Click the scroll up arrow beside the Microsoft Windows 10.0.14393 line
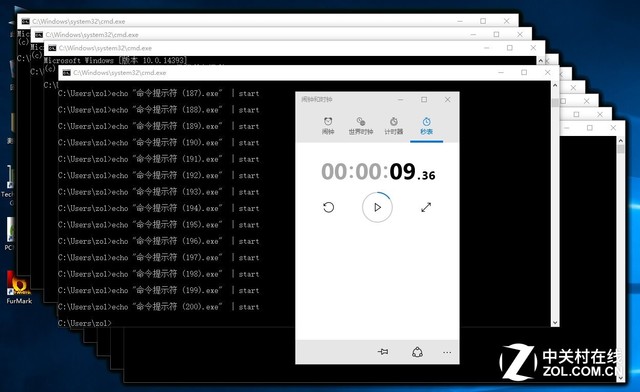Screen dimensions: 640x392 [541, 61]
